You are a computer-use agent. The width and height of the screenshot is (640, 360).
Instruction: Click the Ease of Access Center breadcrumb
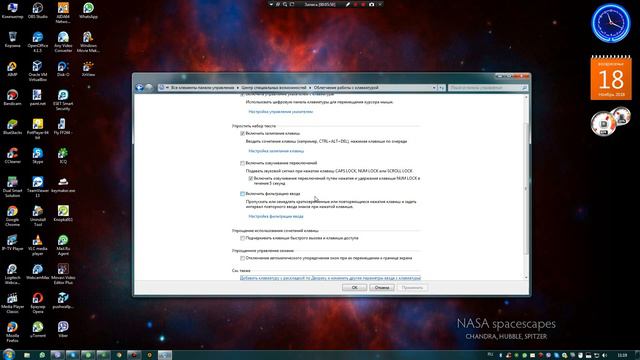click(273, 88)
